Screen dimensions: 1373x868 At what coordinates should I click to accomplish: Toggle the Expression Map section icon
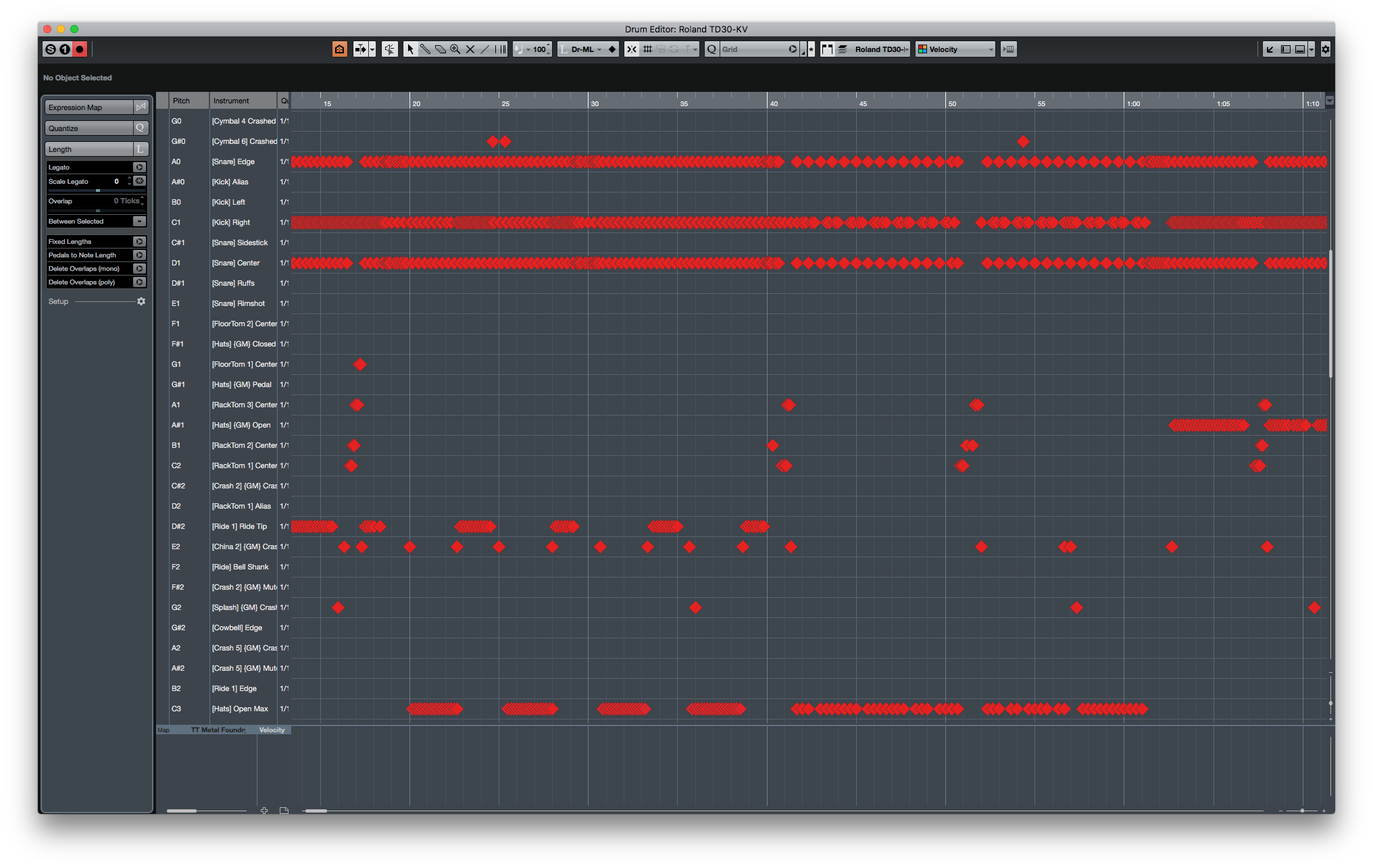coord(141,107)
